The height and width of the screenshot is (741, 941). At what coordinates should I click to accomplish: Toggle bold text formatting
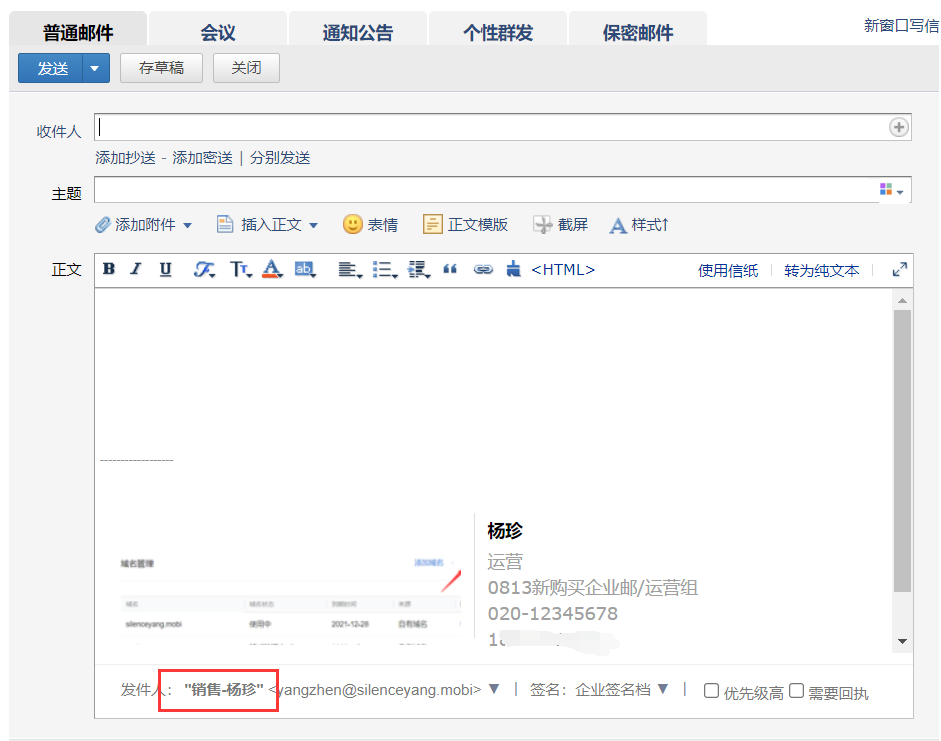pos(109,269)
